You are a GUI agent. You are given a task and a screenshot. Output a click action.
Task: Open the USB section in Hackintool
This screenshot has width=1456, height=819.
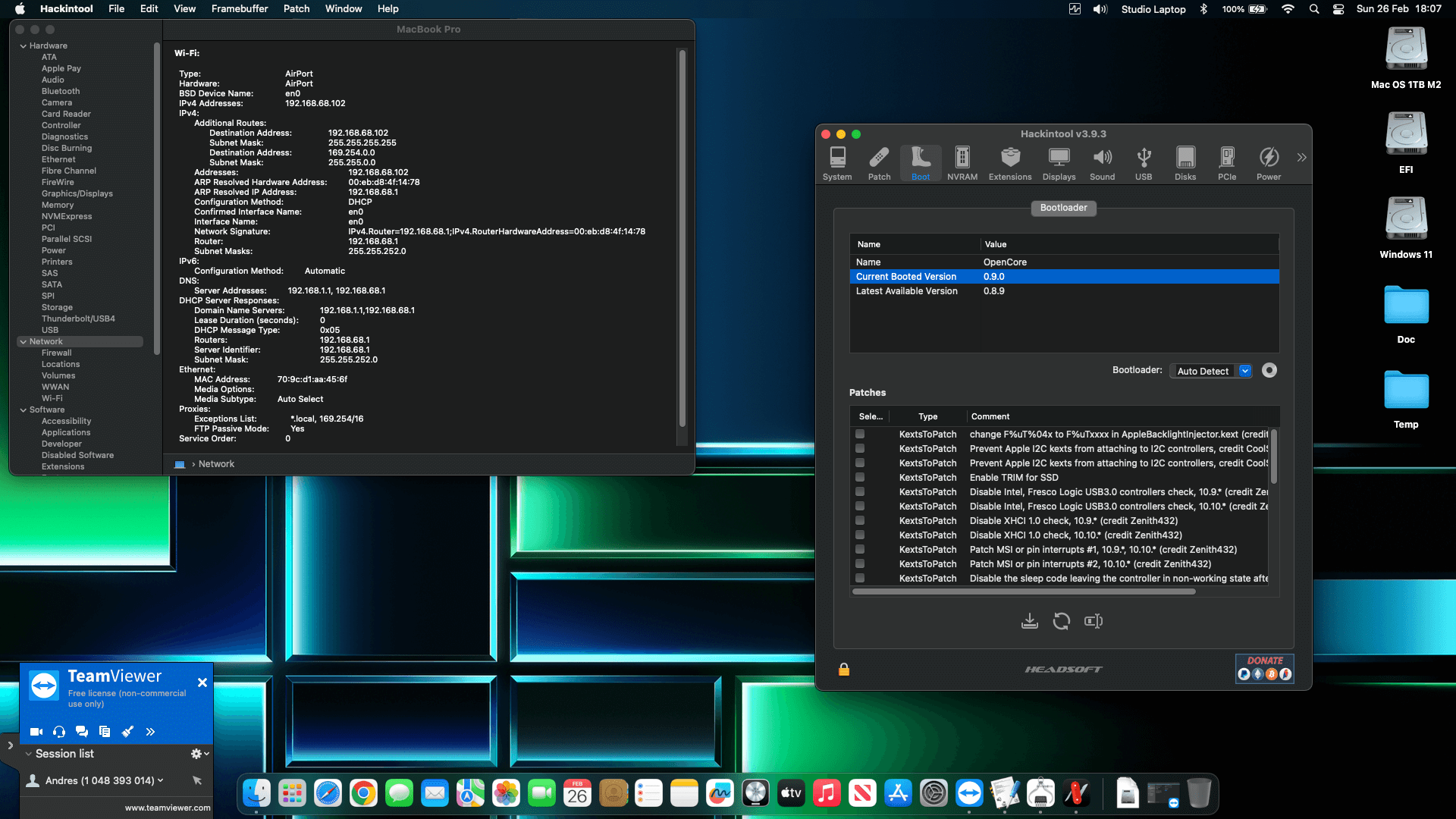[x=1144, y=163]
